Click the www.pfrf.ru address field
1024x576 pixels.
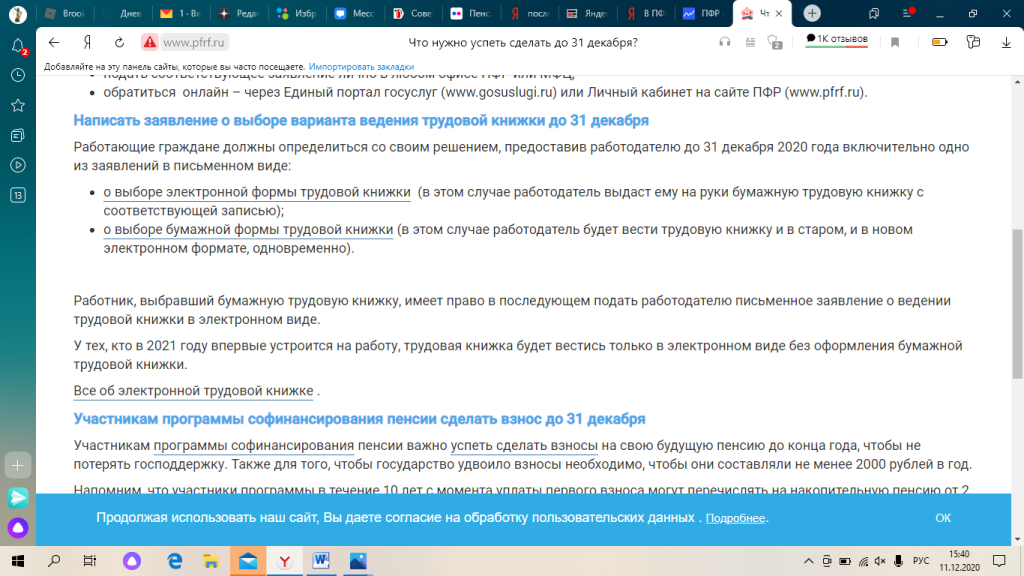point(195,42)
